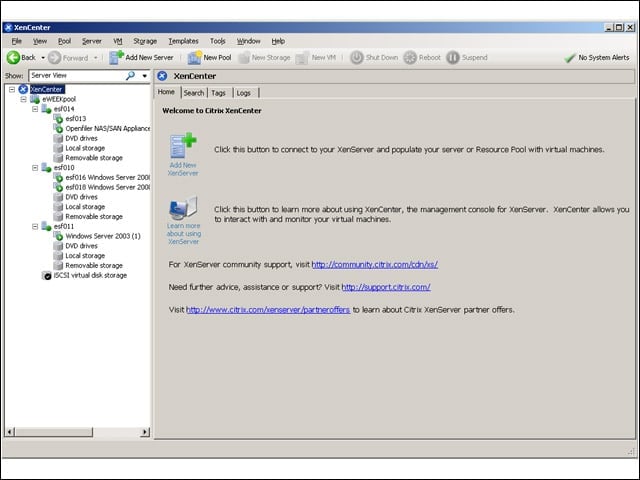640x480 pixels.
Task: Click the Suspend toolbar icon
Action: coord(453,58)
